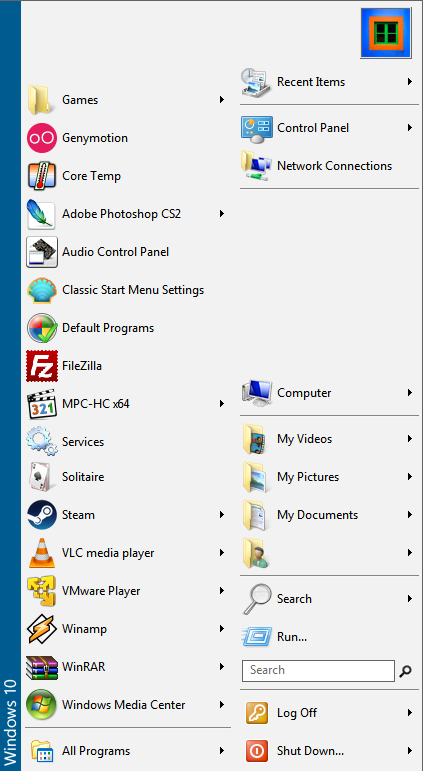This screenshot has width=423, height=771.
Task: Click the VMware Player icon
Action: (42, 591)
